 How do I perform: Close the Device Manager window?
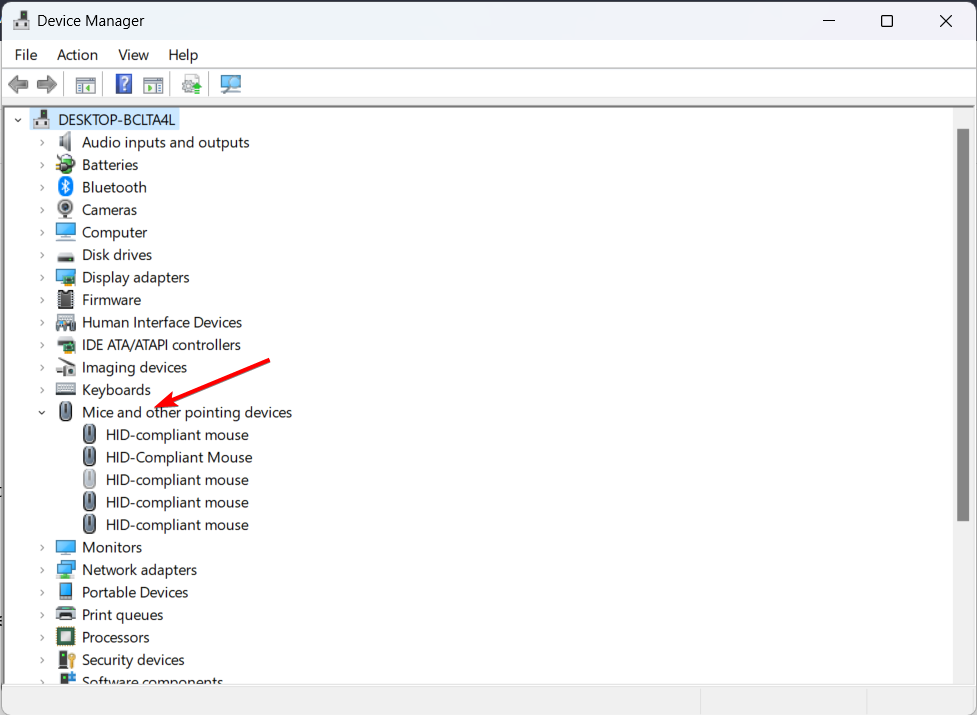(945, 21)
